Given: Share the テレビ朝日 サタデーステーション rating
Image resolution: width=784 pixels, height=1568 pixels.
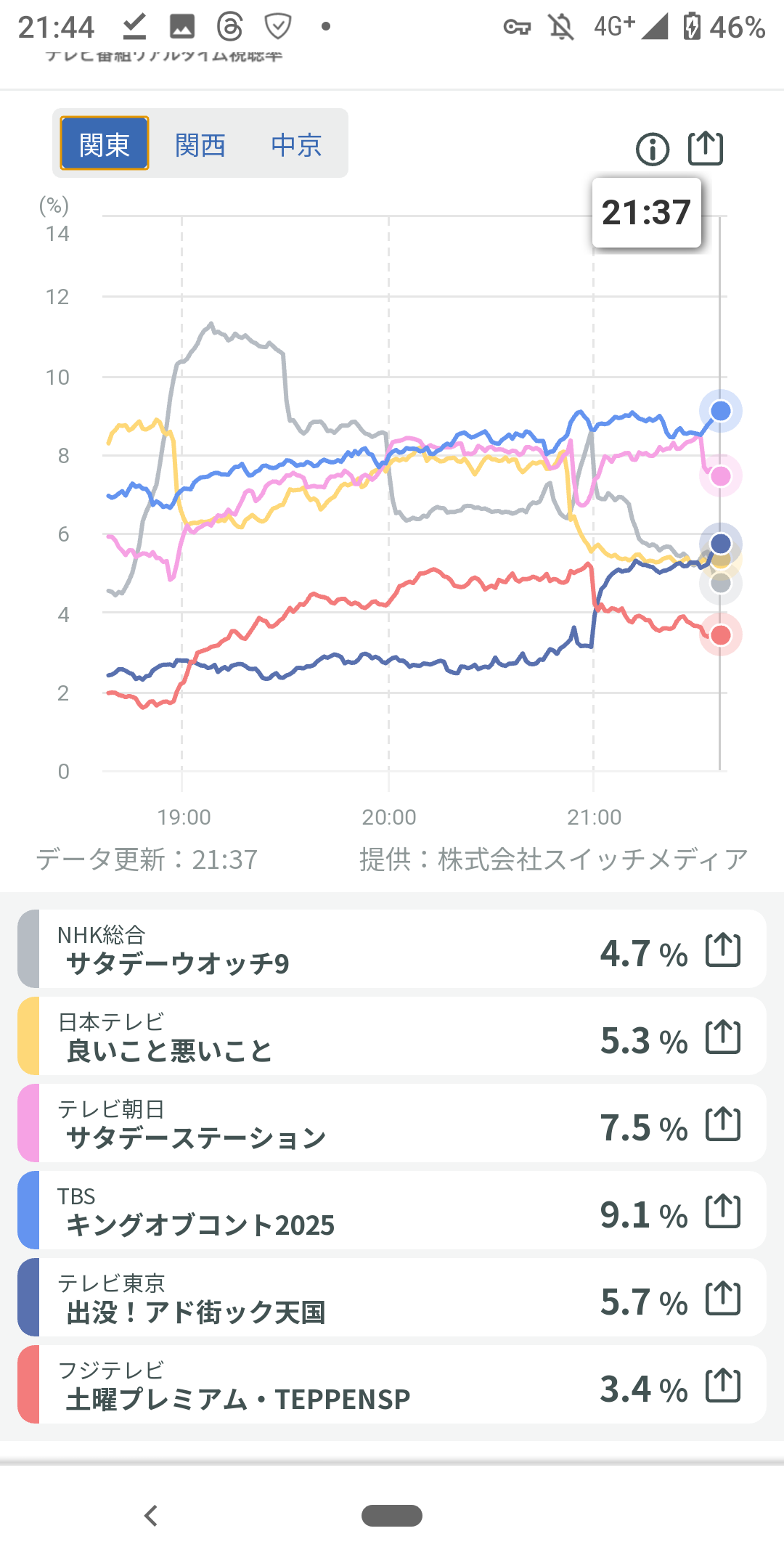Looking at the screenshot, I should click(723, 1124).
